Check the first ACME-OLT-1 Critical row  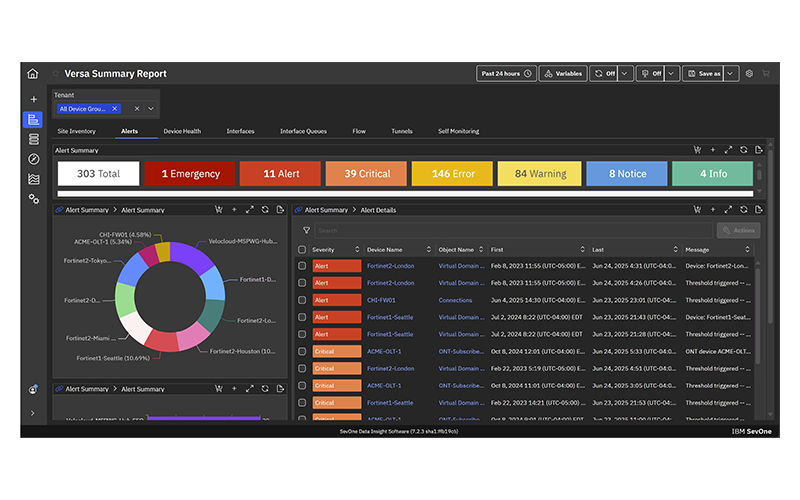(302, 352)
